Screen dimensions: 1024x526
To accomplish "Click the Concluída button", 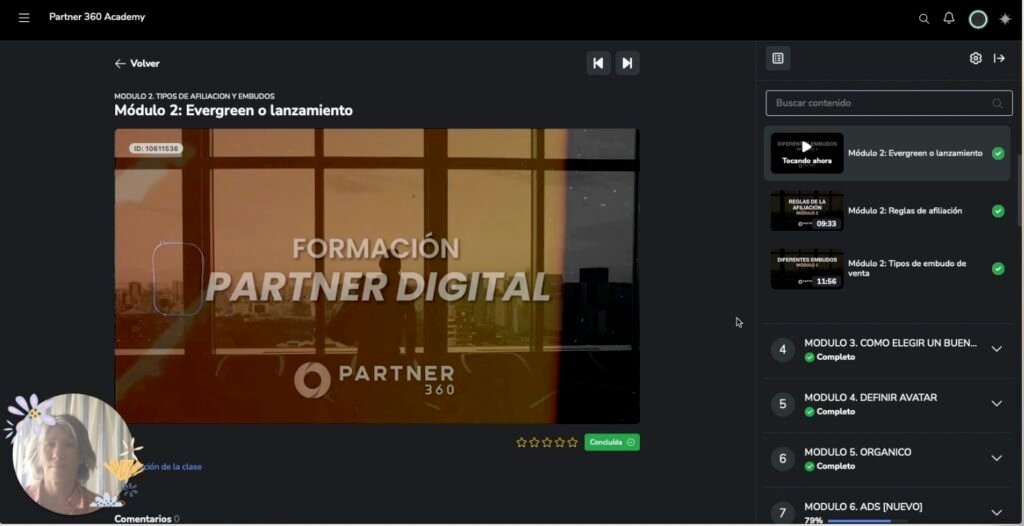I will point(612,442).
